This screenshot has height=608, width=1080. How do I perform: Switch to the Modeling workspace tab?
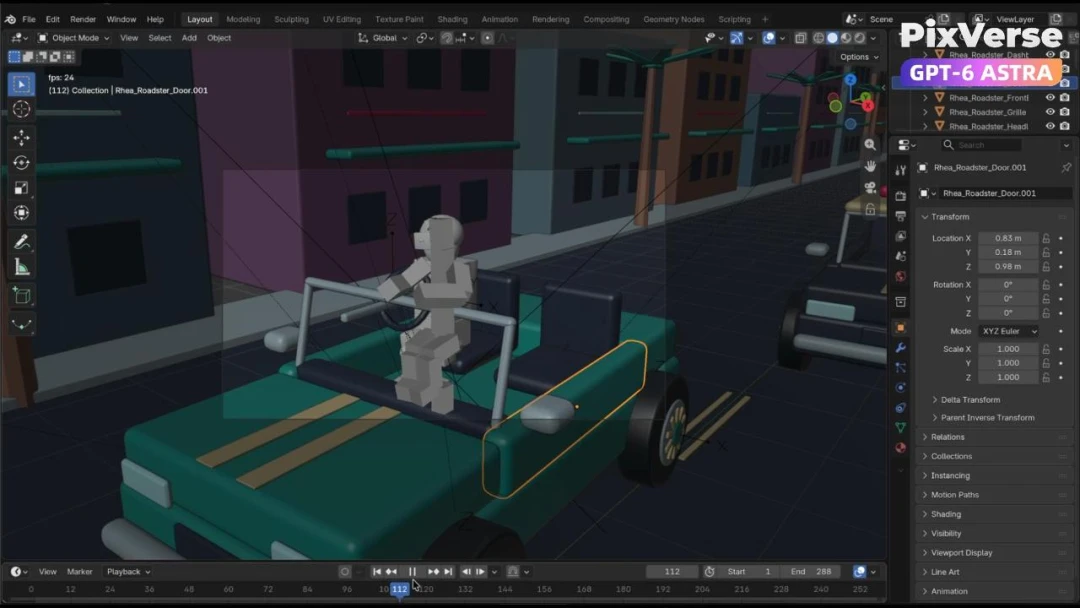tap(243, 19)
